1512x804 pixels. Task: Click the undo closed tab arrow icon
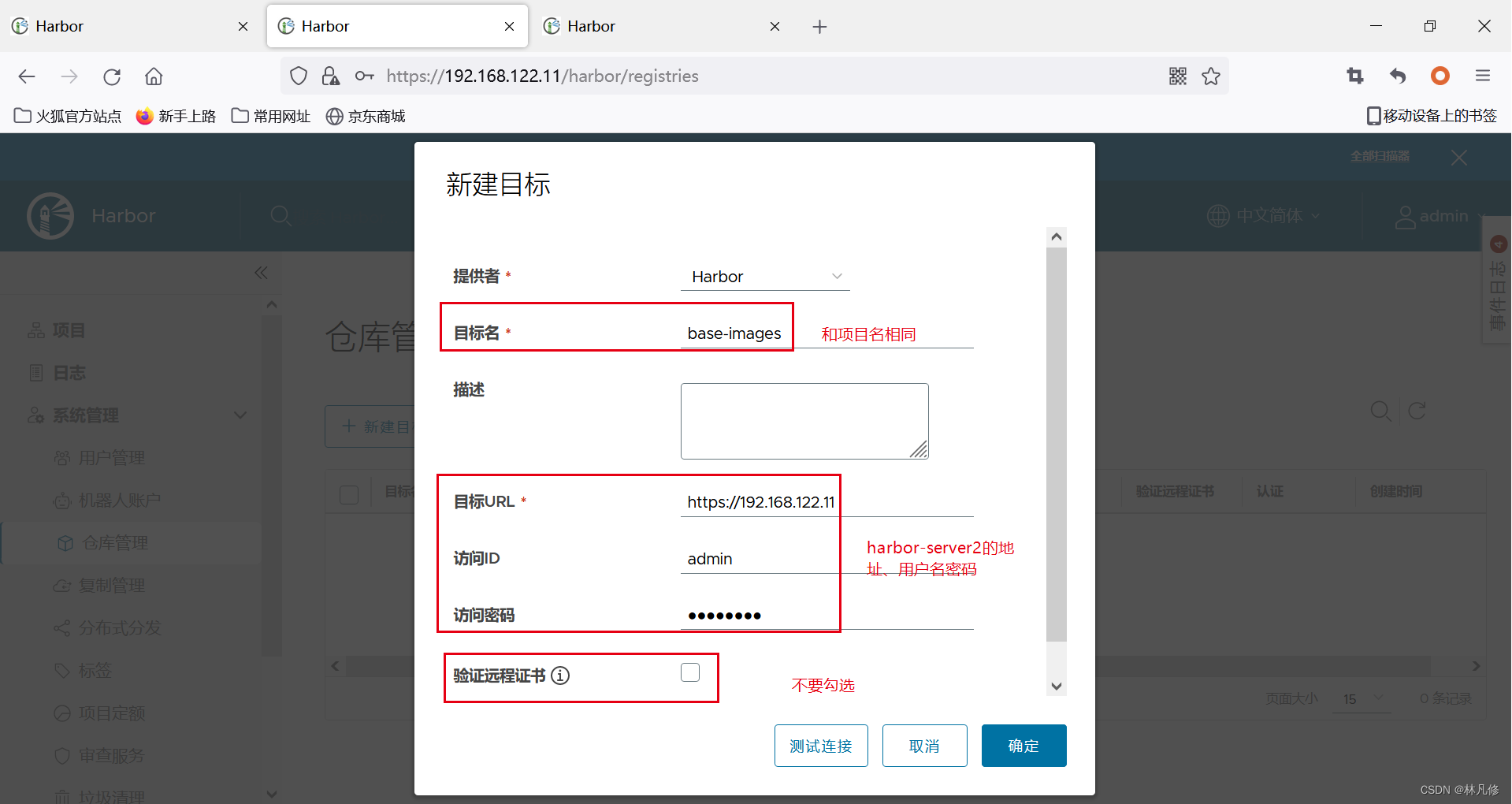click(x=1398, y=76)
